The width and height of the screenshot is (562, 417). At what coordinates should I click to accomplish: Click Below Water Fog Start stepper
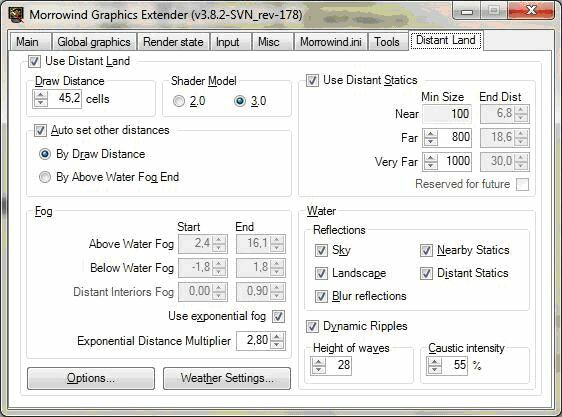pos(219,268)
